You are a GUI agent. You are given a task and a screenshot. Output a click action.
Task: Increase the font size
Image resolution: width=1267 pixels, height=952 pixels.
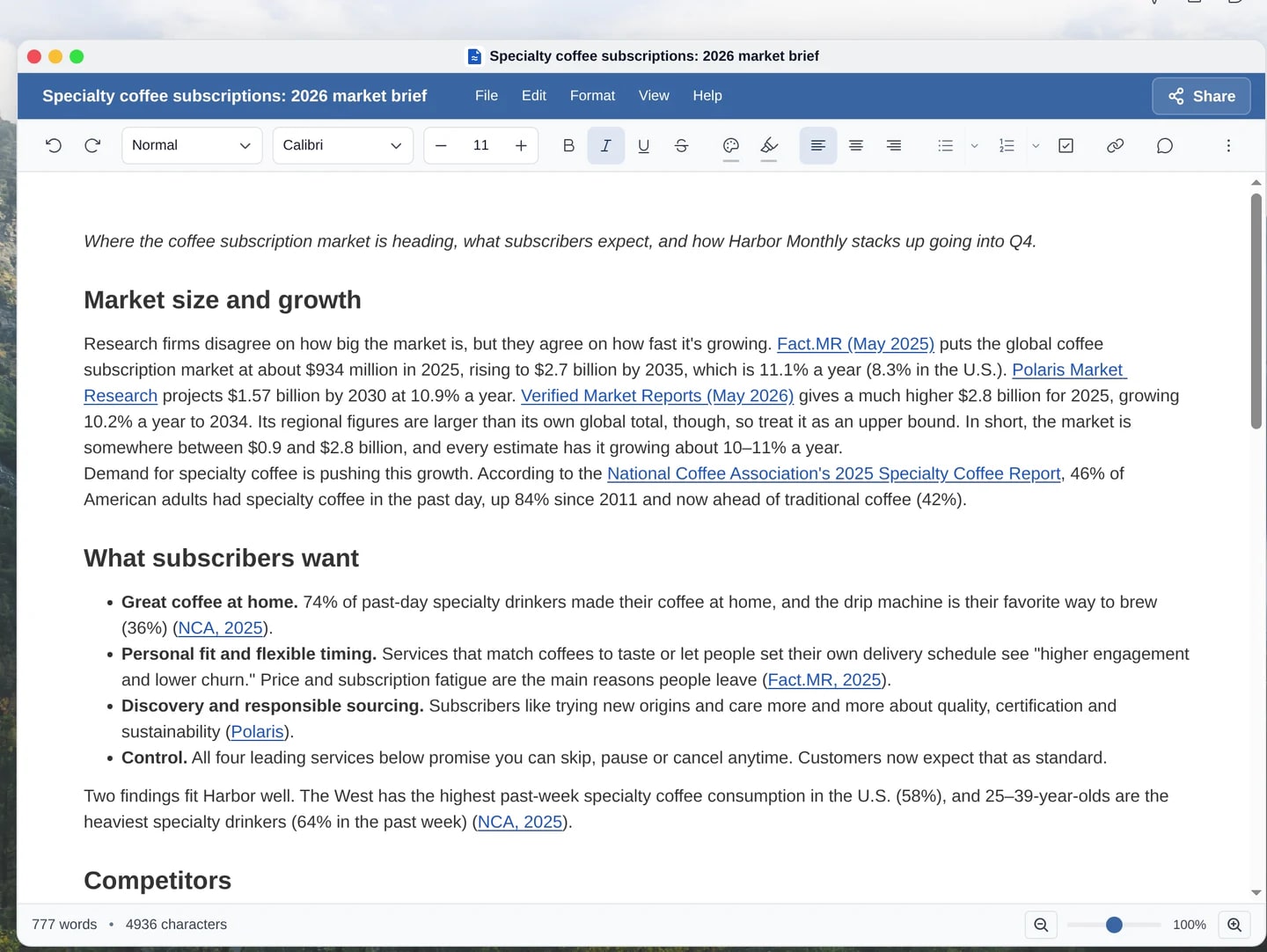pyautogui.click(x=521, y=145)
